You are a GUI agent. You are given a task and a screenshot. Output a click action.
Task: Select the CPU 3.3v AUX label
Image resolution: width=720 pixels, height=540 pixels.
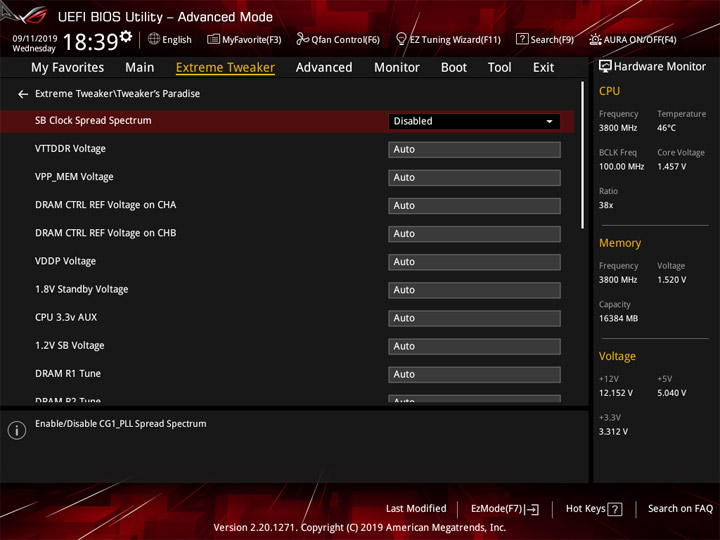(x=66, y=317)
